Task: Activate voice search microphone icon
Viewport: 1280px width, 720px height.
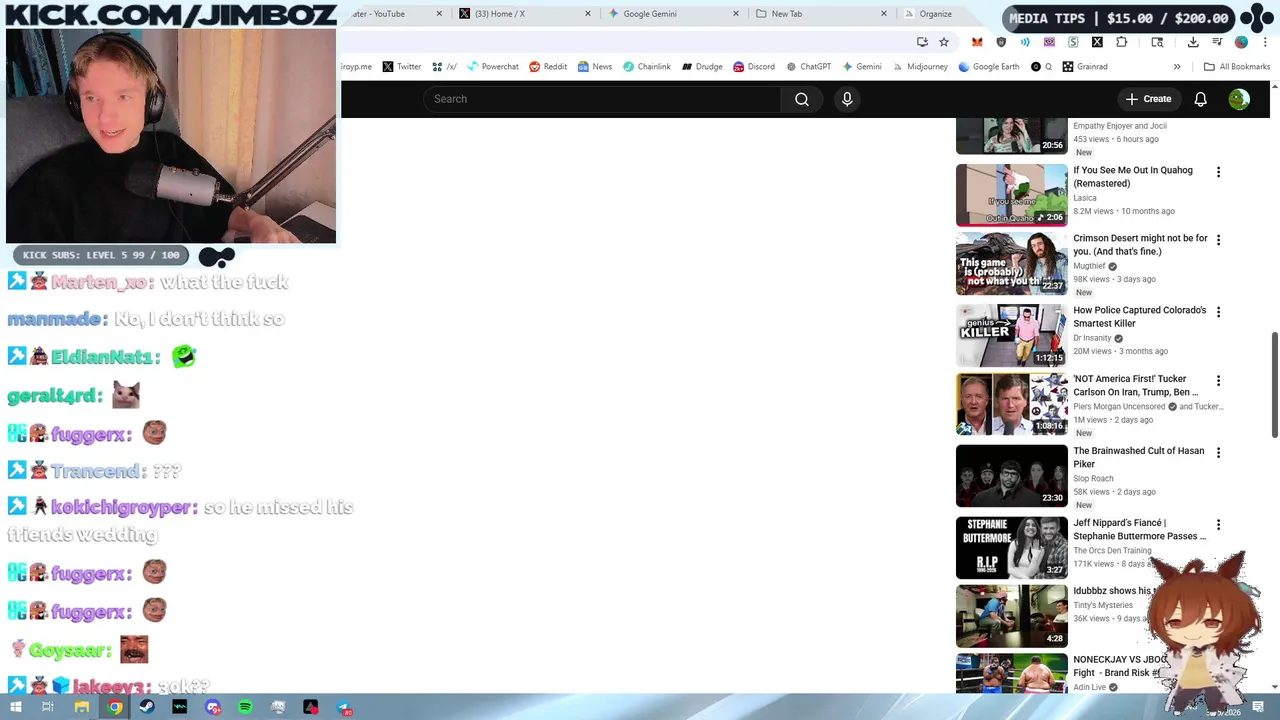Action: point(847,99)
